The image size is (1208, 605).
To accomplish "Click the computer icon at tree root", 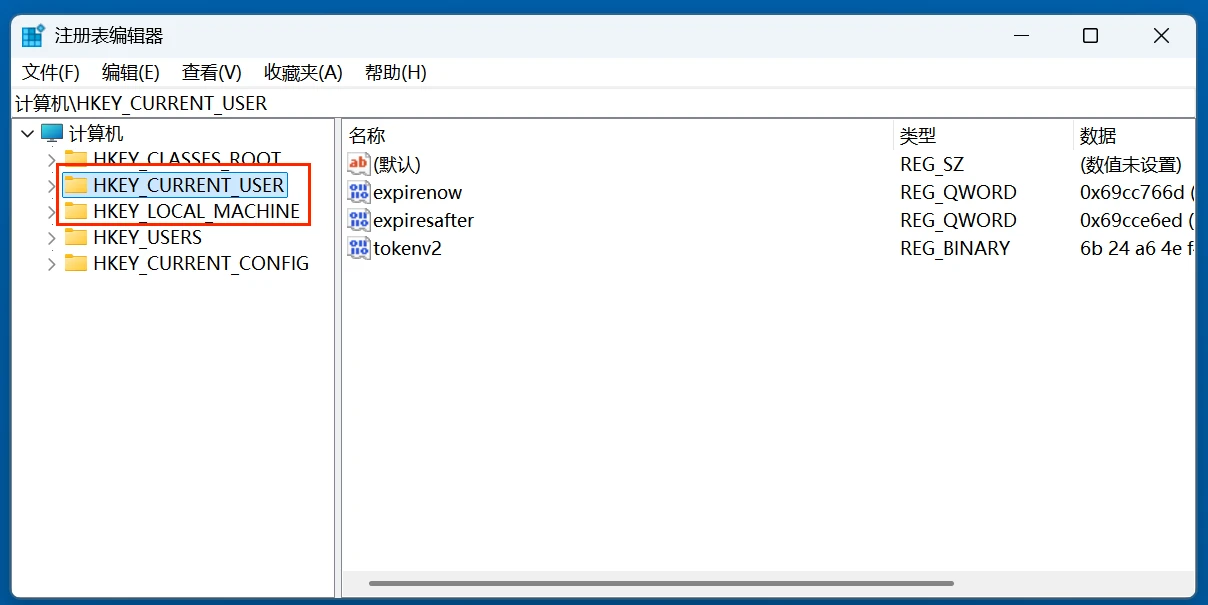I will pyautogui.click(x=52, y=133).
